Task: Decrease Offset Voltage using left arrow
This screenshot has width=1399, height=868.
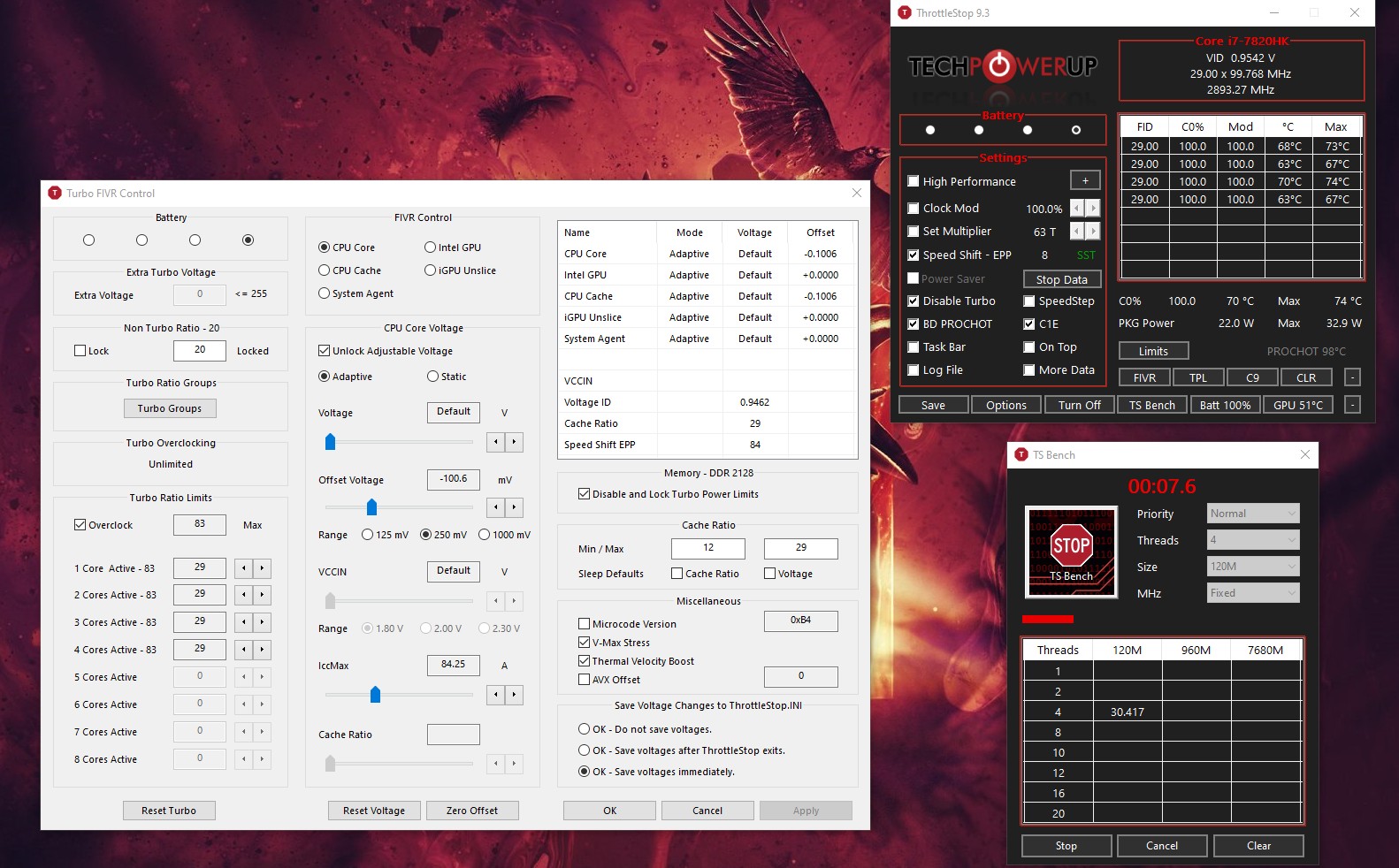Action: [496, 507]
